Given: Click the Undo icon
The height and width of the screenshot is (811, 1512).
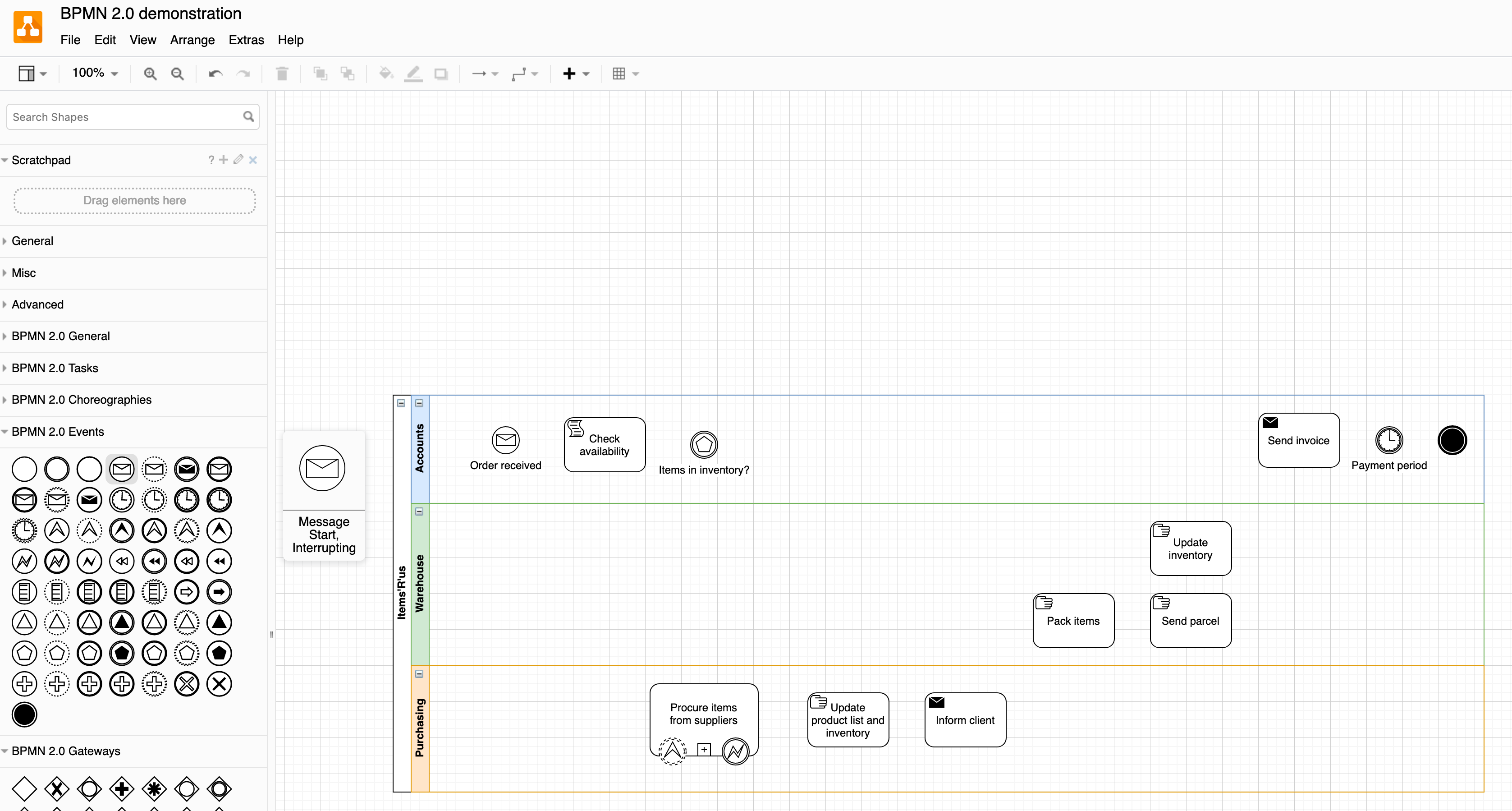Looking at the screenshot, I should (214, 74).
